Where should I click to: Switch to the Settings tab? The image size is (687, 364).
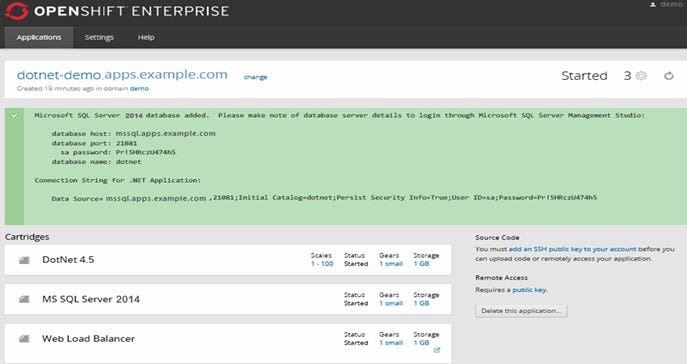click(x=99, y=37)
